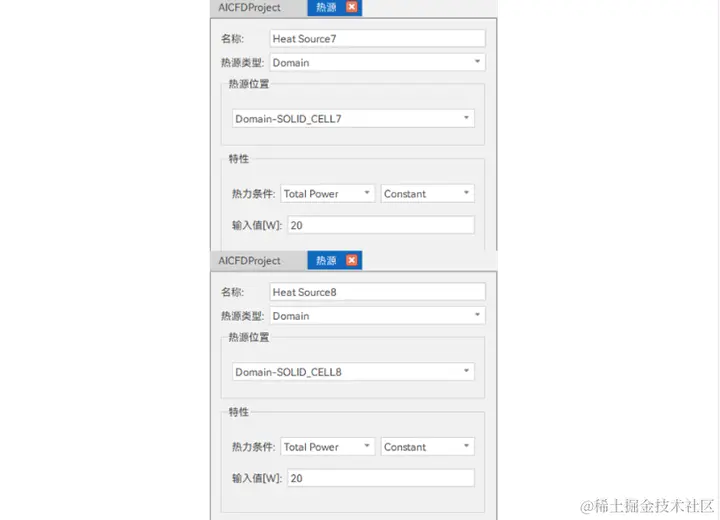The image size is (720, 520).
Task: Edit the name field containing Heat Source8
Action: pyautogui.click(x=377, y=292)
